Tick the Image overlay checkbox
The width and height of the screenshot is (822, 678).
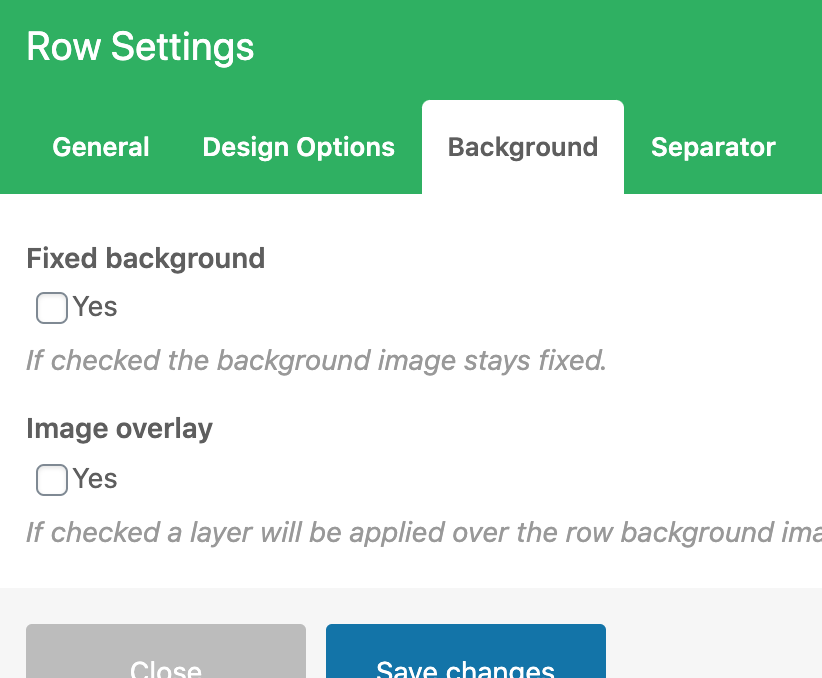52,480
